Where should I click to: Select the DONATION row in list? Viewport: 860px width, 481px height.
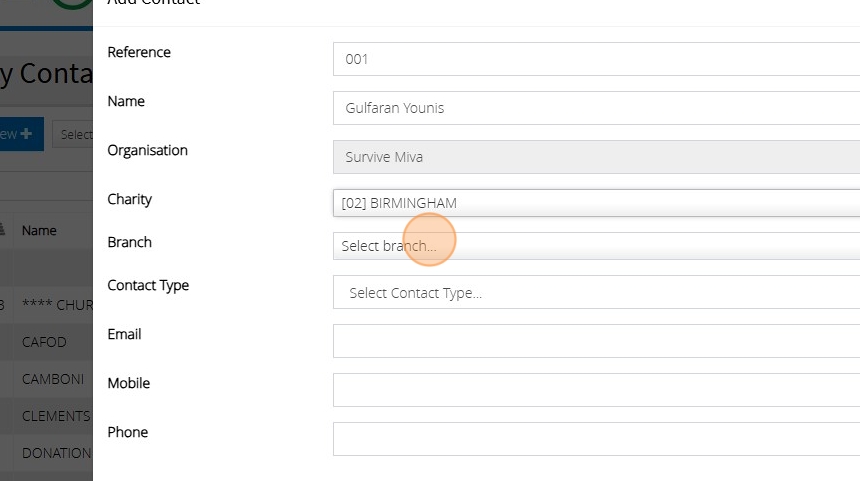[56, 453]
